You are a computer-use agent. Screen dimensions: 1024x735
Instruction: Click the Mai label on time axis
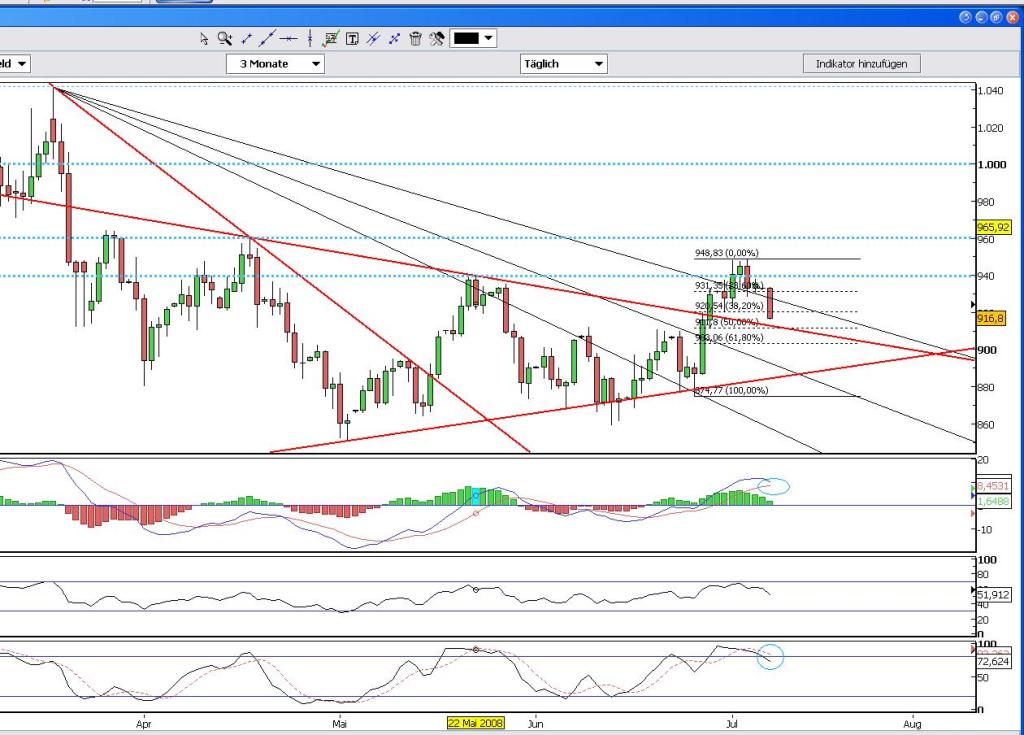click(x=339, y=724)
